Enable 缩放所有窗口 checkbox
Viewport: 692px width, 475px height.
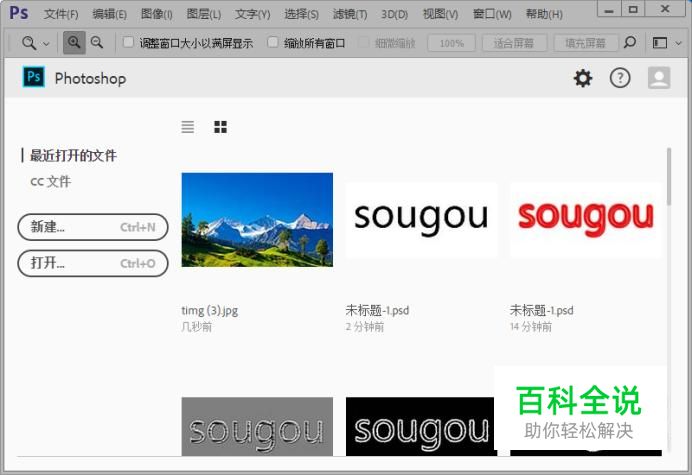tap(273, 42)
